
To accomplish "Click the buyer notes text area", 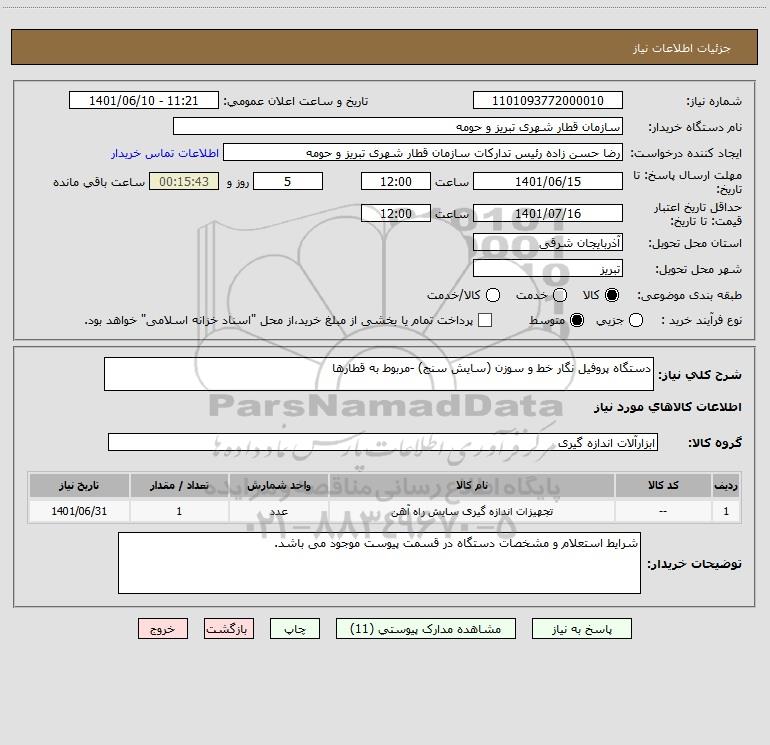I will [x=379, y=563].
